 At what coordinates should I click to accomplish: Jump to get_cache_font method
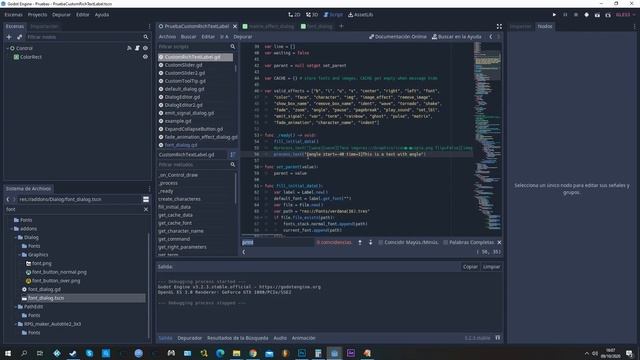[x=175, y=223]
